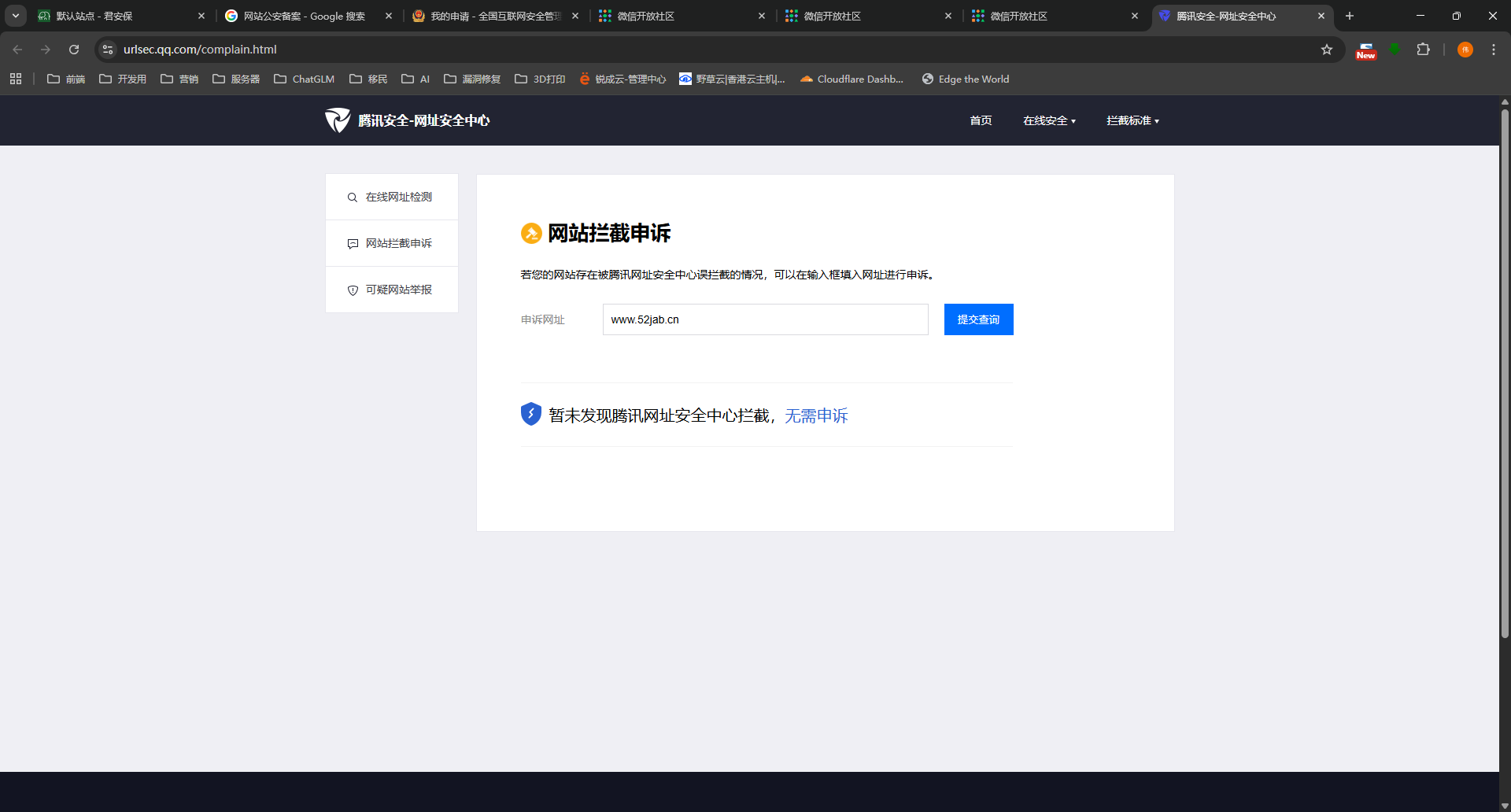Open the 前端 bookmark folder
The height and width of the screenshot is (812, 1511).
(66, 79)
